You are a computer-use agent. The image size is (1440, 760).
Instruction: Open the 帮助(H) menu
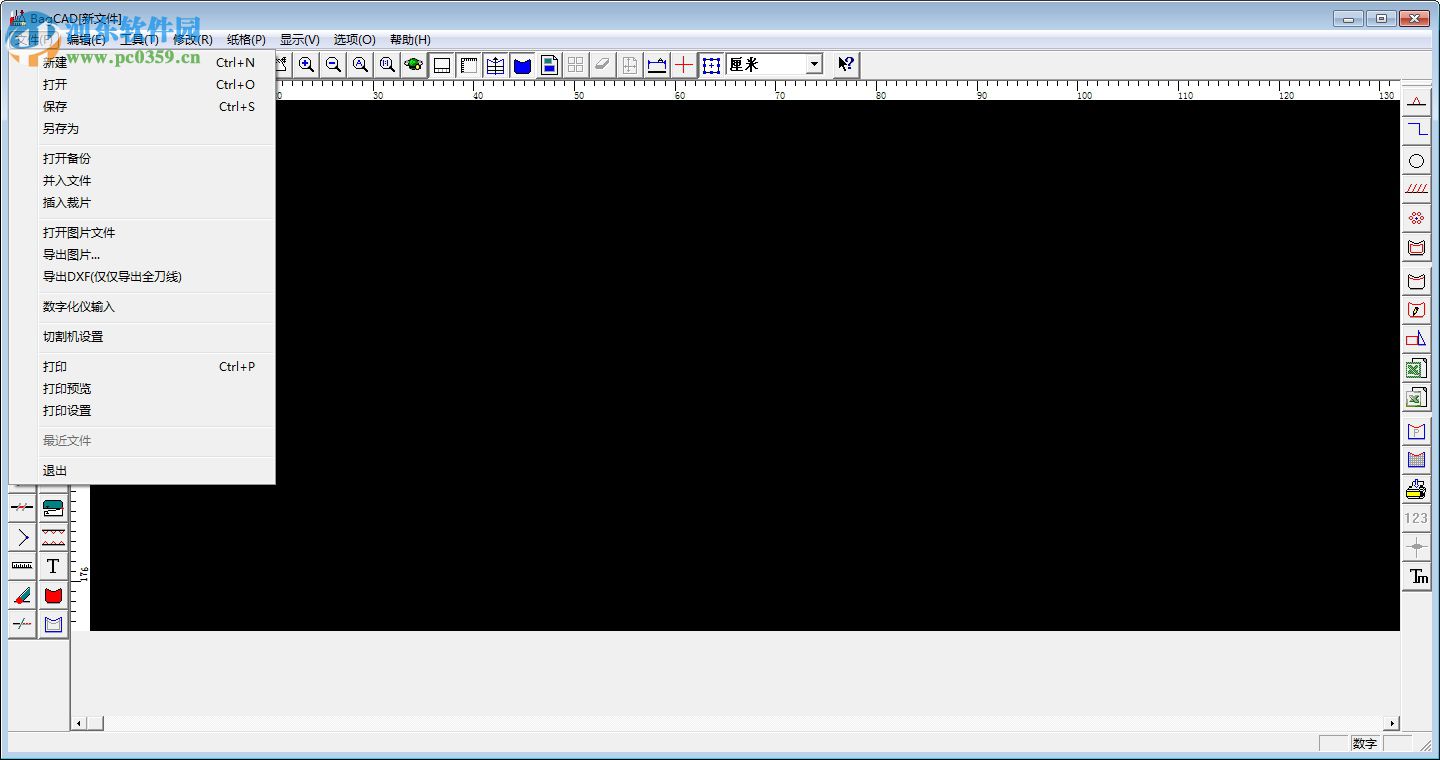pyautogui.click(x=410, y=39)
